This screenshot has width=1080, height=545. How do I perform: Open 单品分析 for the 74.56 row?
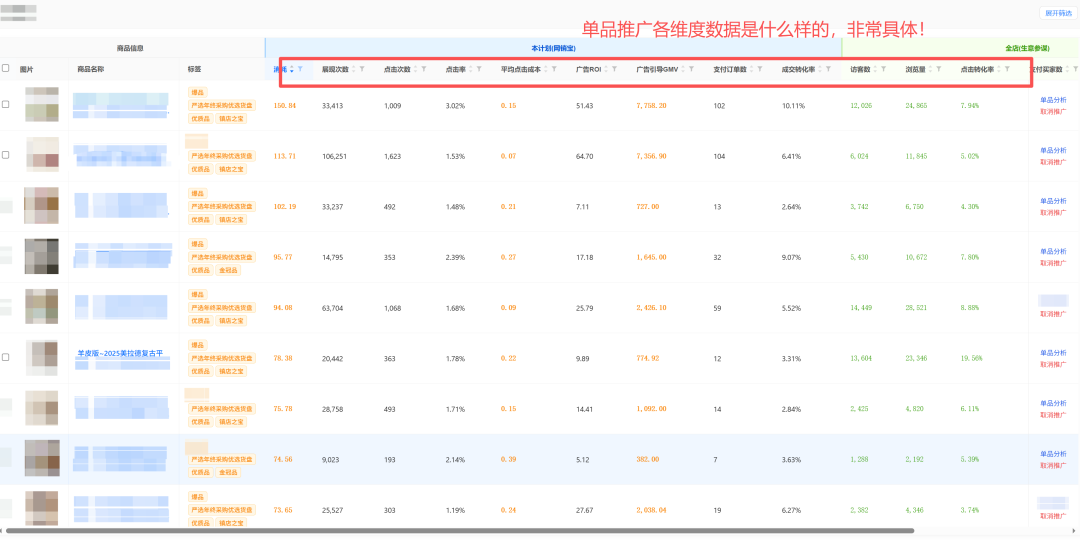1053,453
